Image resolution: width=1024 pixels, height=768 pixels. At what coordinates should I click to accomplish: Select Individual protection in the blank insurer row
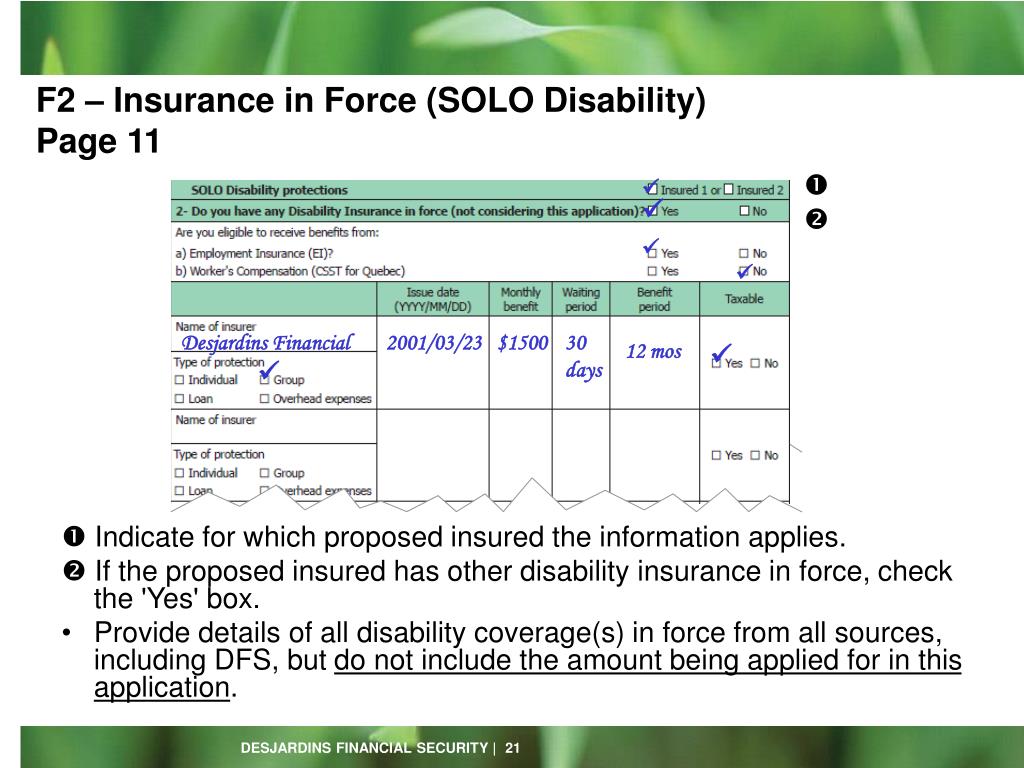coord(180,473)
